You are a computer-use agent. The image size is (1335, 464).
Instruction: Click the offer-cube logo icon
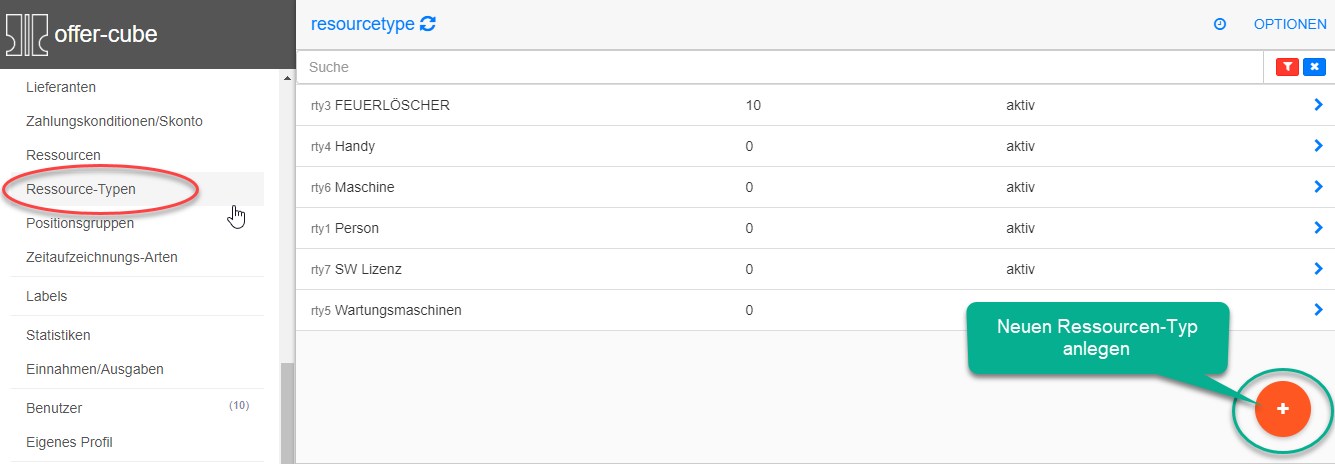(27, 34)
